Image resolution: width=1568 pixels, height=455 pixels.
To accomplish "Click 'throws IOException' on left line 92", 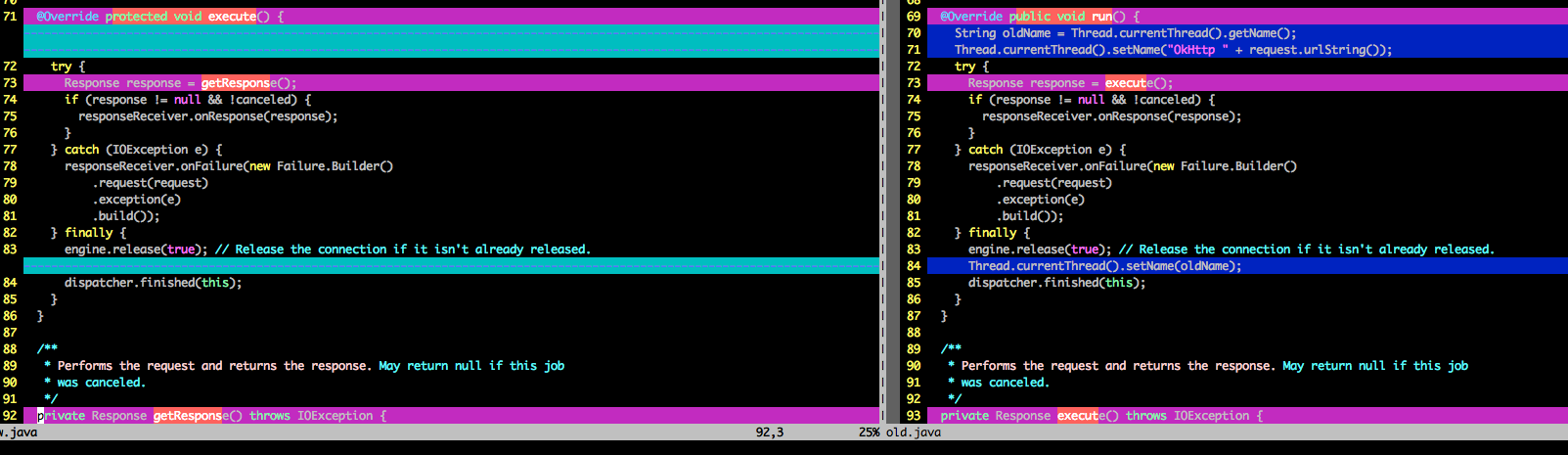I will pos(311,416).
